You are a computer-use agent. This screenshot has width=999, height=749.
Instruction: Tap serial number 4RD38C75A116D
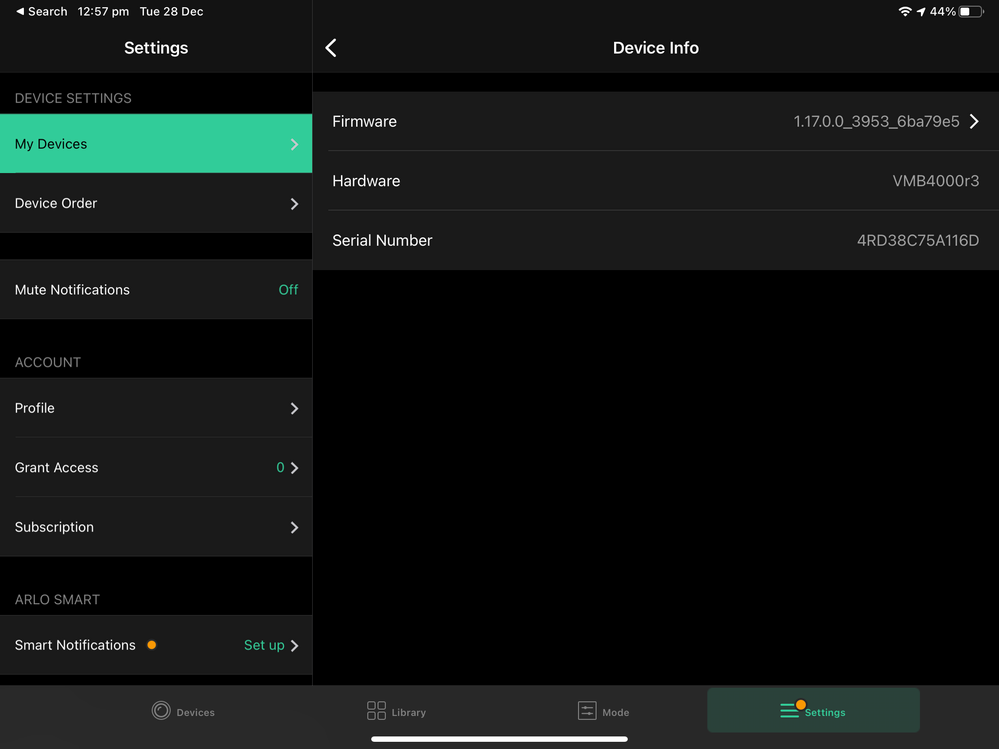(x=918, y=240)
